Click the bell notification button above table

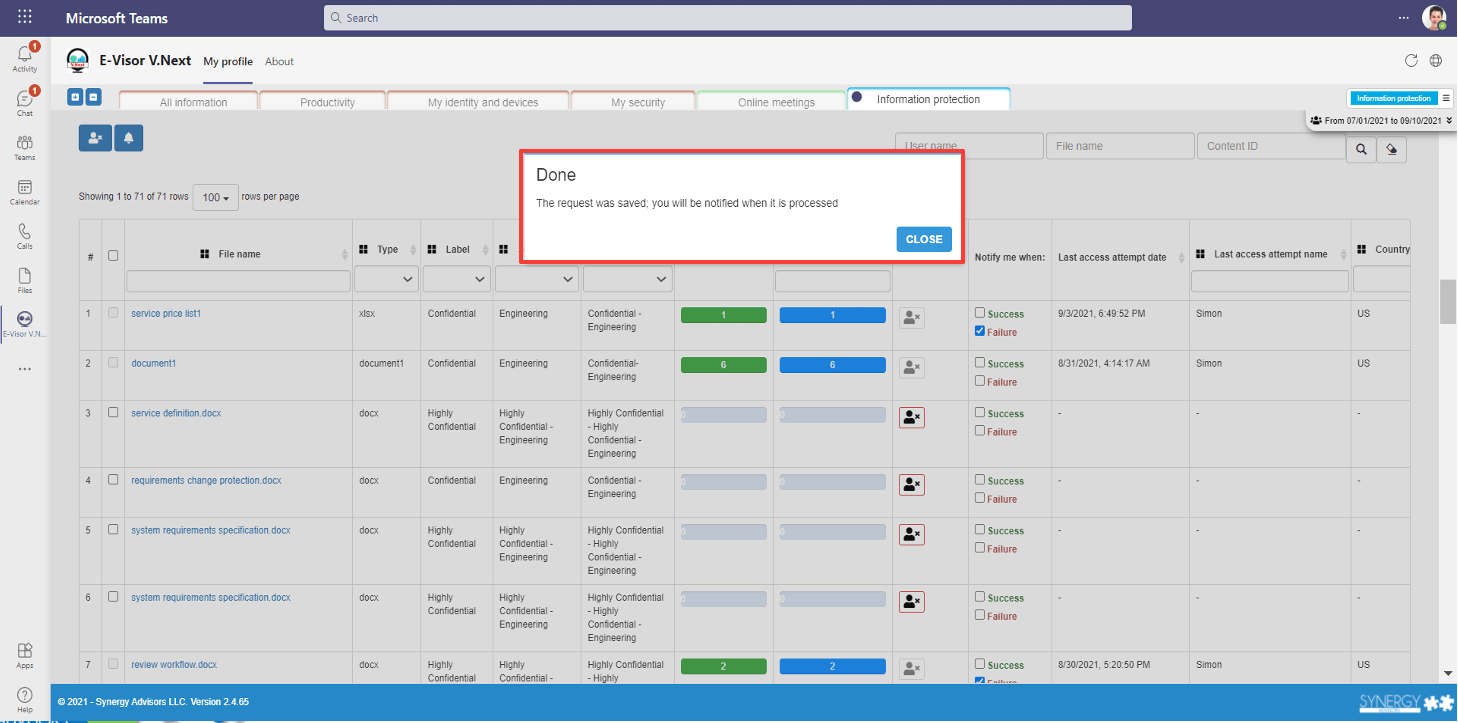pos(129,139)
